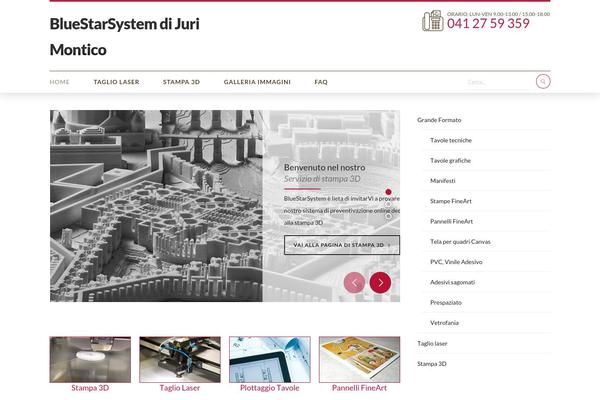Open Pannelli FineArt in sidebar

452,221
